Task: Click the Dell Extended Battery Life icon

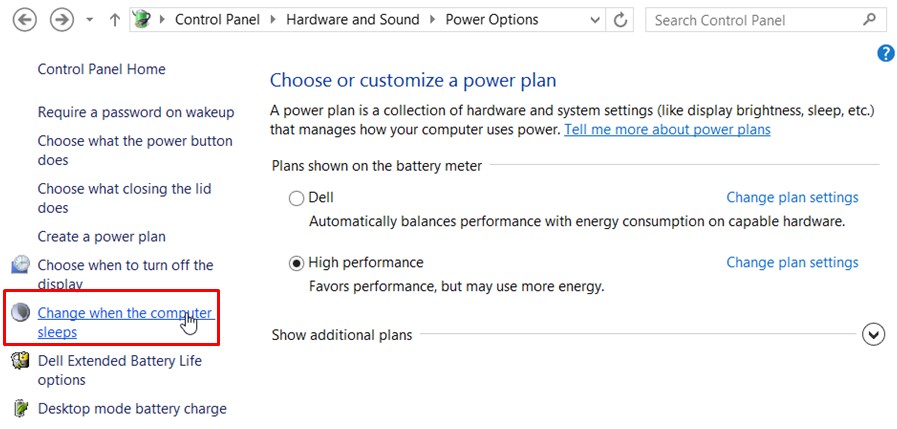Action: pos(20,361)
